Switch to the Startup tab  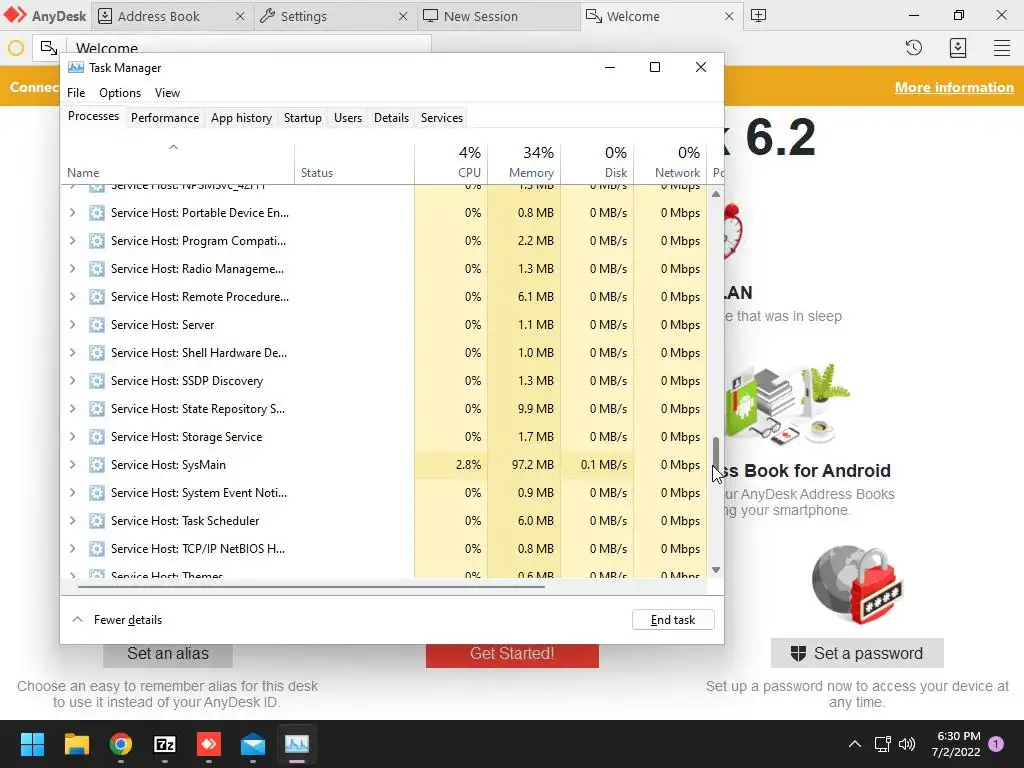pyautogui.click(x=302, y=118)
